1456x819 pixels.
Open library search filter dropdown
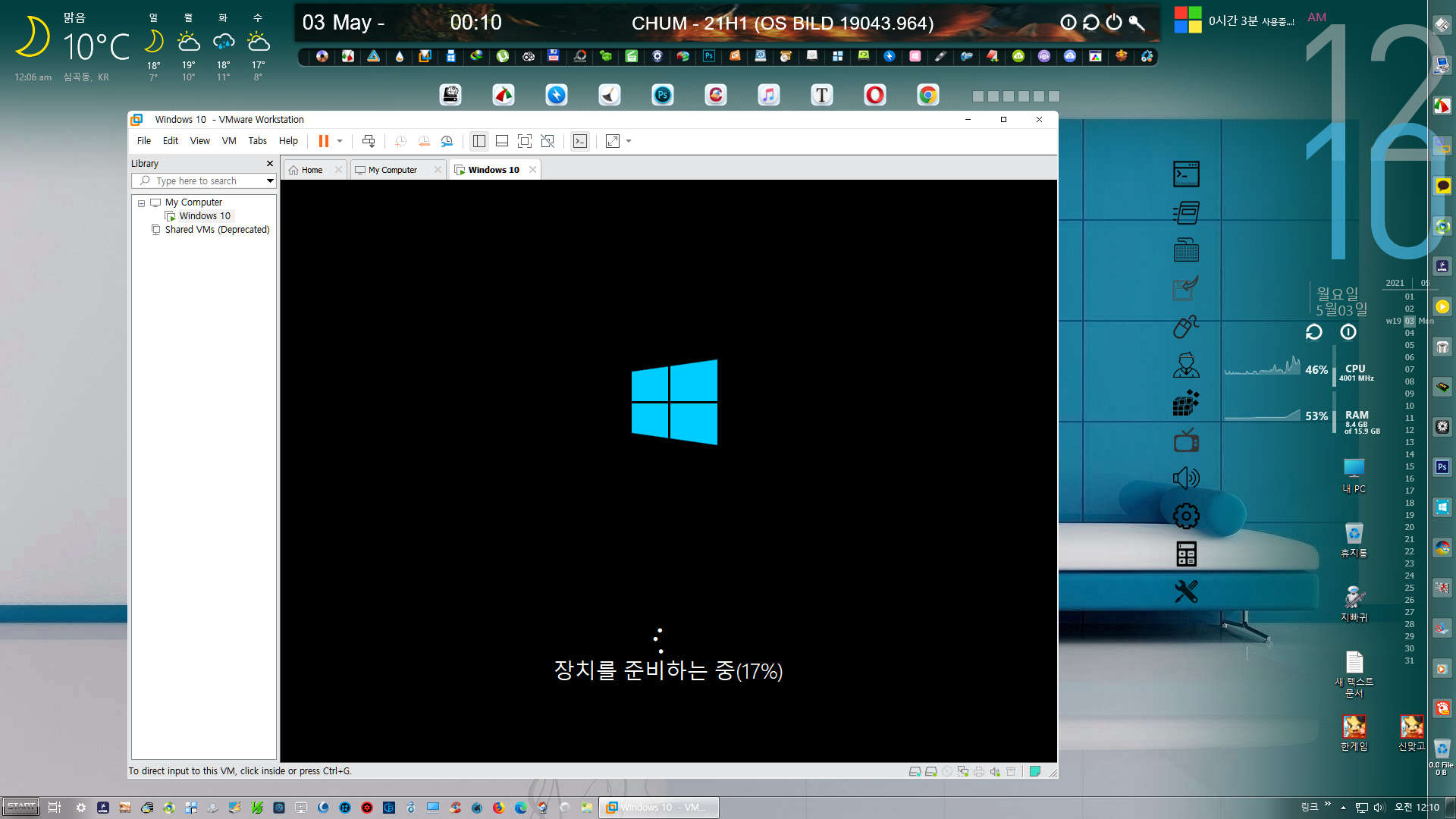pos(270,181)
